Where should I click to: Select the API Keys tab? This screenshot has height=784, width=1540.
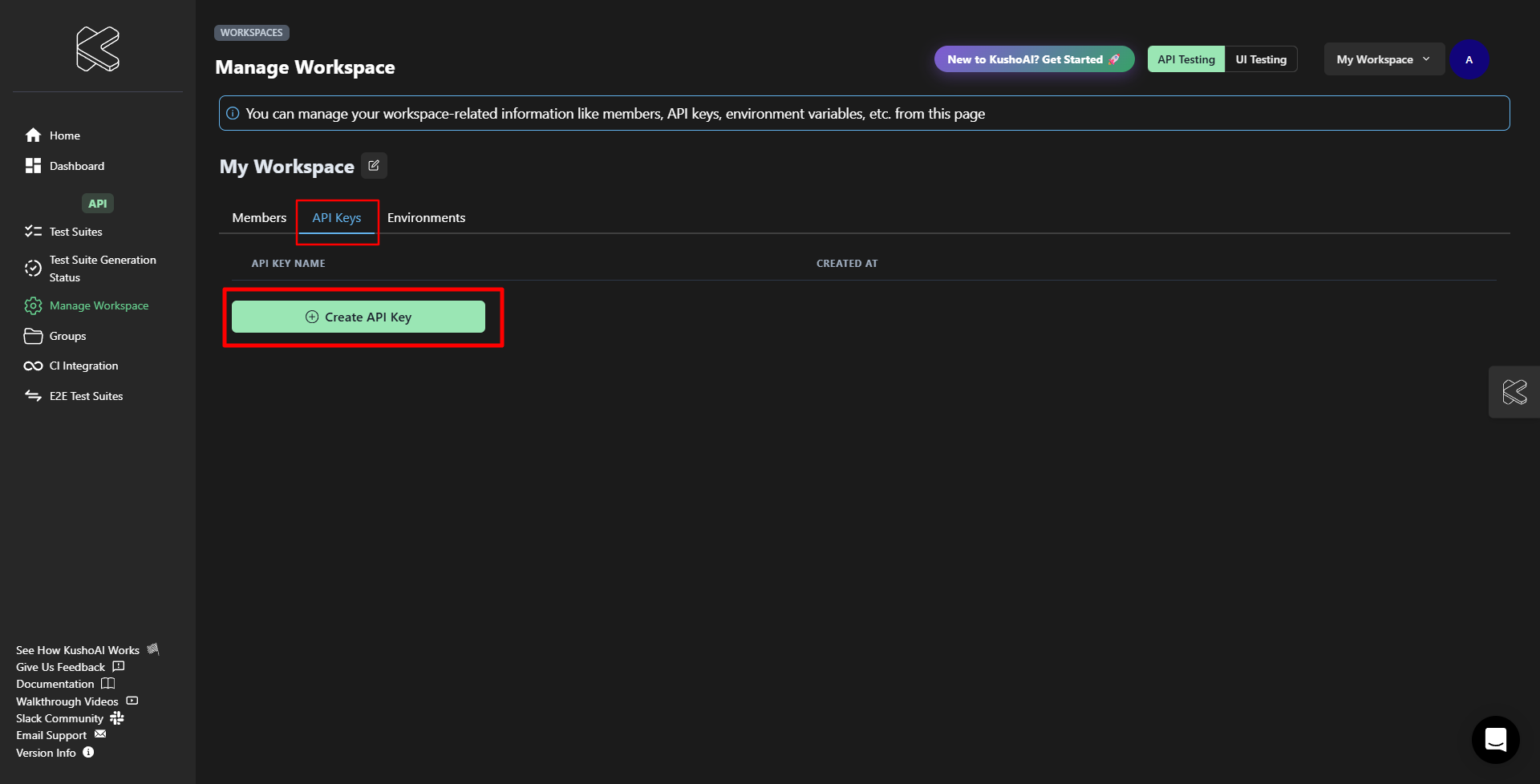[337, 217]
